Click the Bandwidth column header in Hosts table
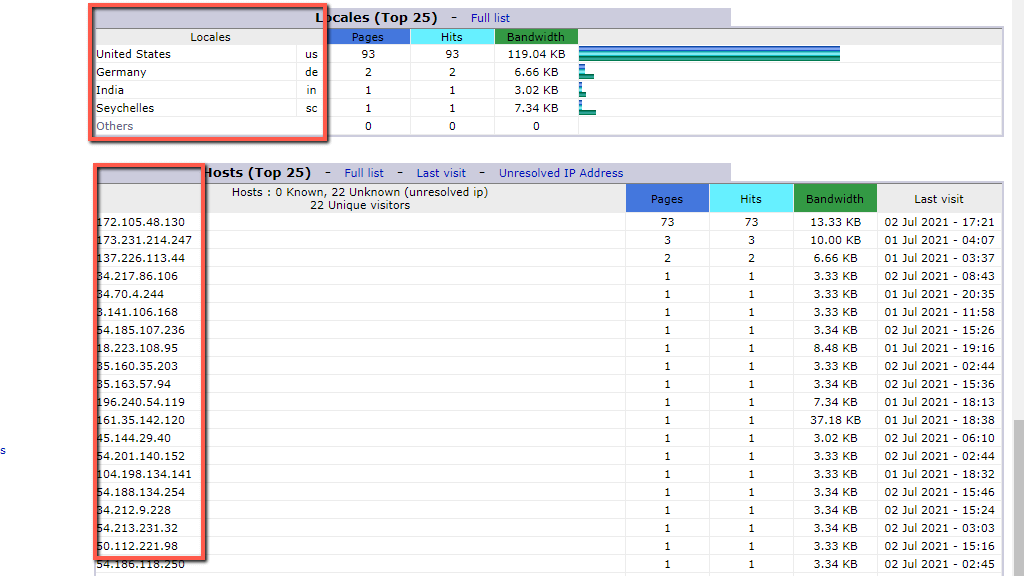This screenshot has width=1024, height=576. [x=835, y=199]
